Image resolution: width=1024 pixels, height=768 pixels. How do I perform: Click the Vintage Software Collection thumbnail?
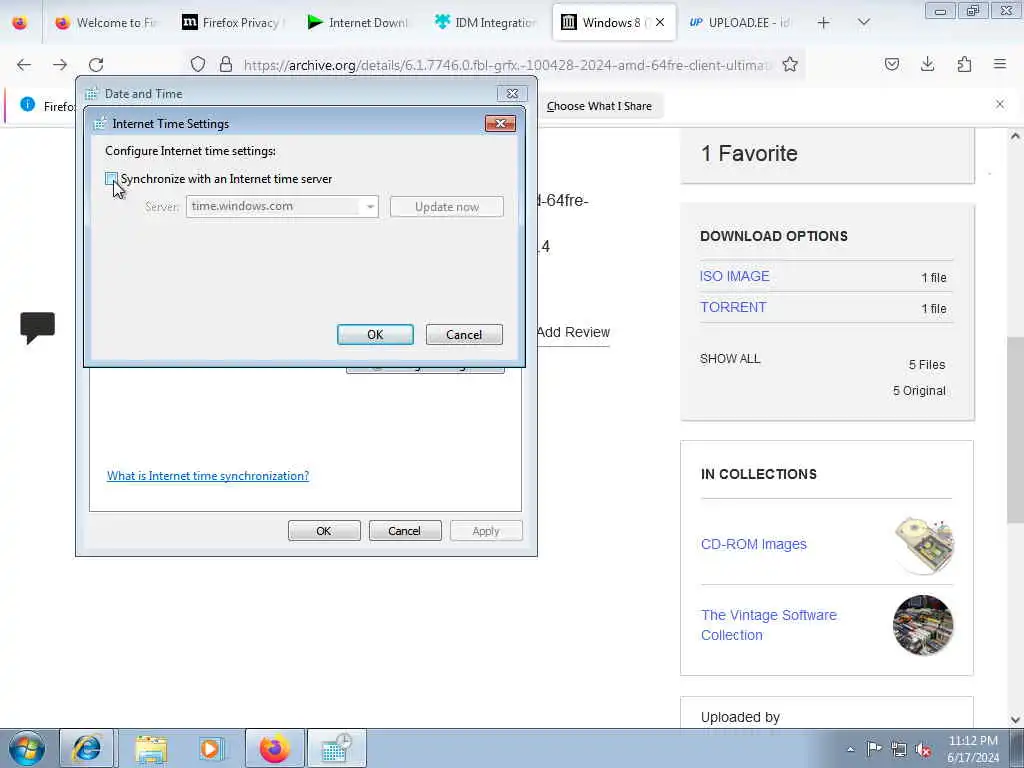click(x=923, y=624)
